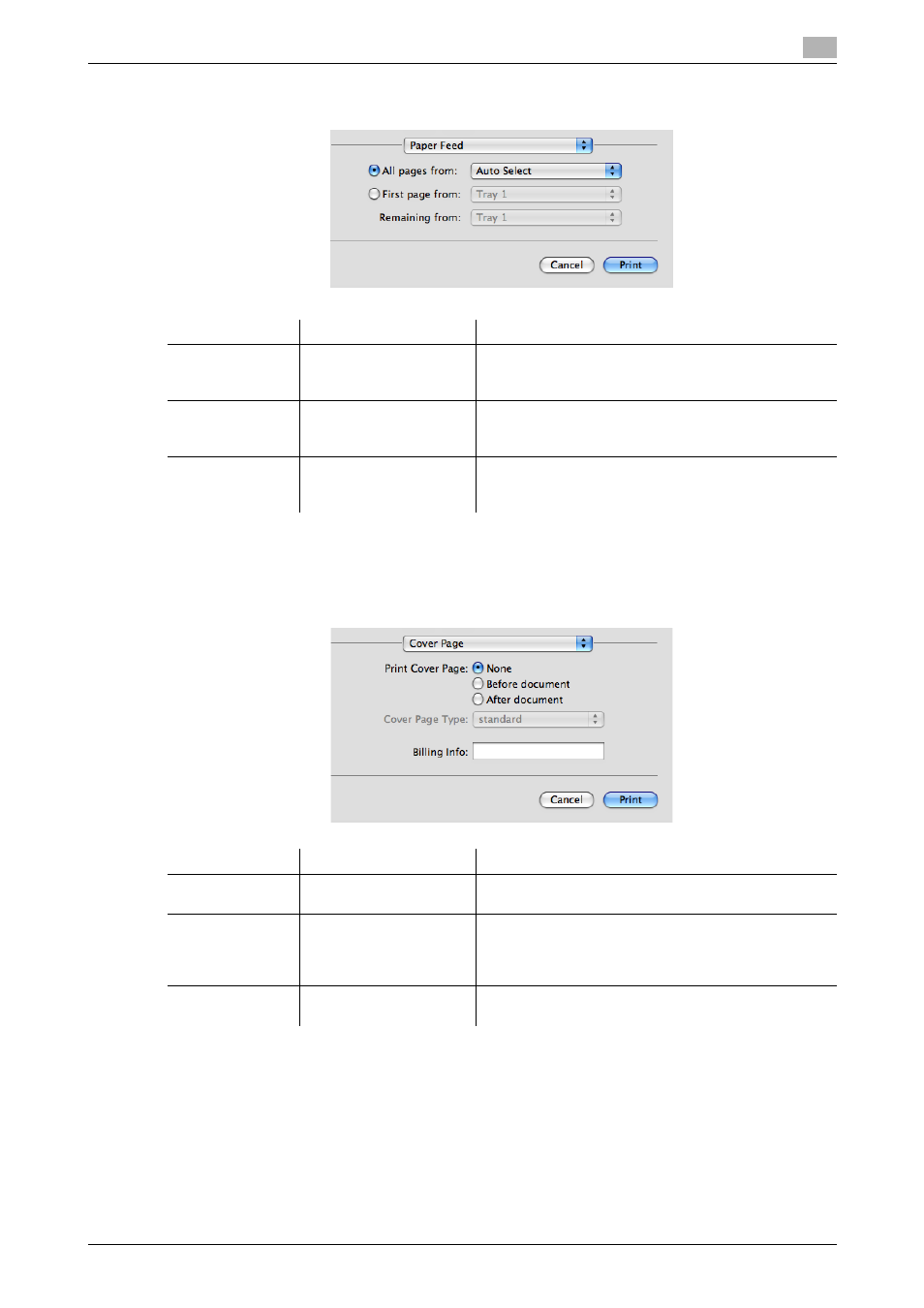Viewport: 924px width, 1308px height.
Task: Select the First page from radio button
Action: tap(374, 194)
